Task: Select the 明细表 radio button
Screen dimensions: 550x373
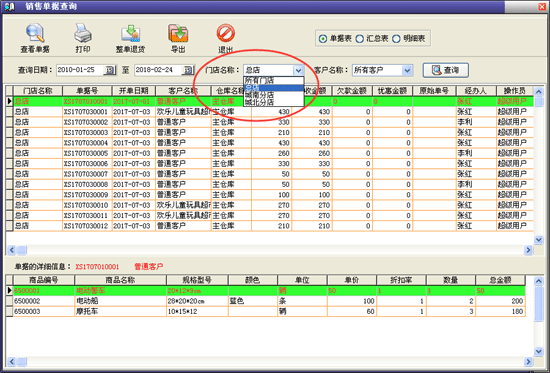Action: pyautogui.click(x=396, y=39)
